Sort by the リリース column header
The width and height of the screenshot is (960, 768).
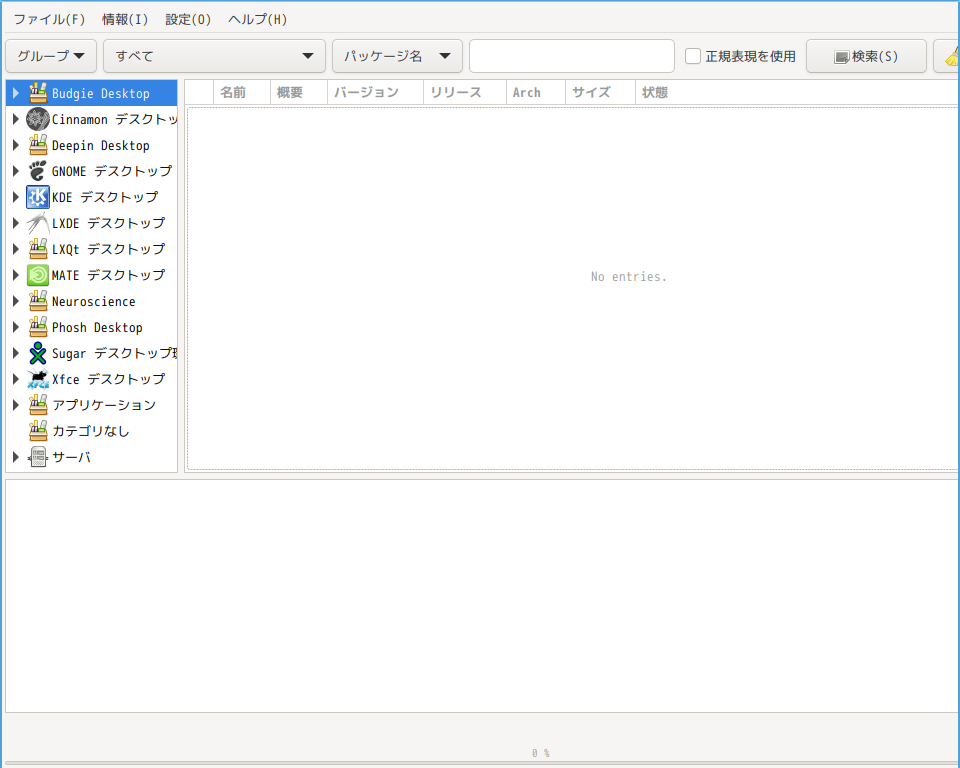point(465,92)
